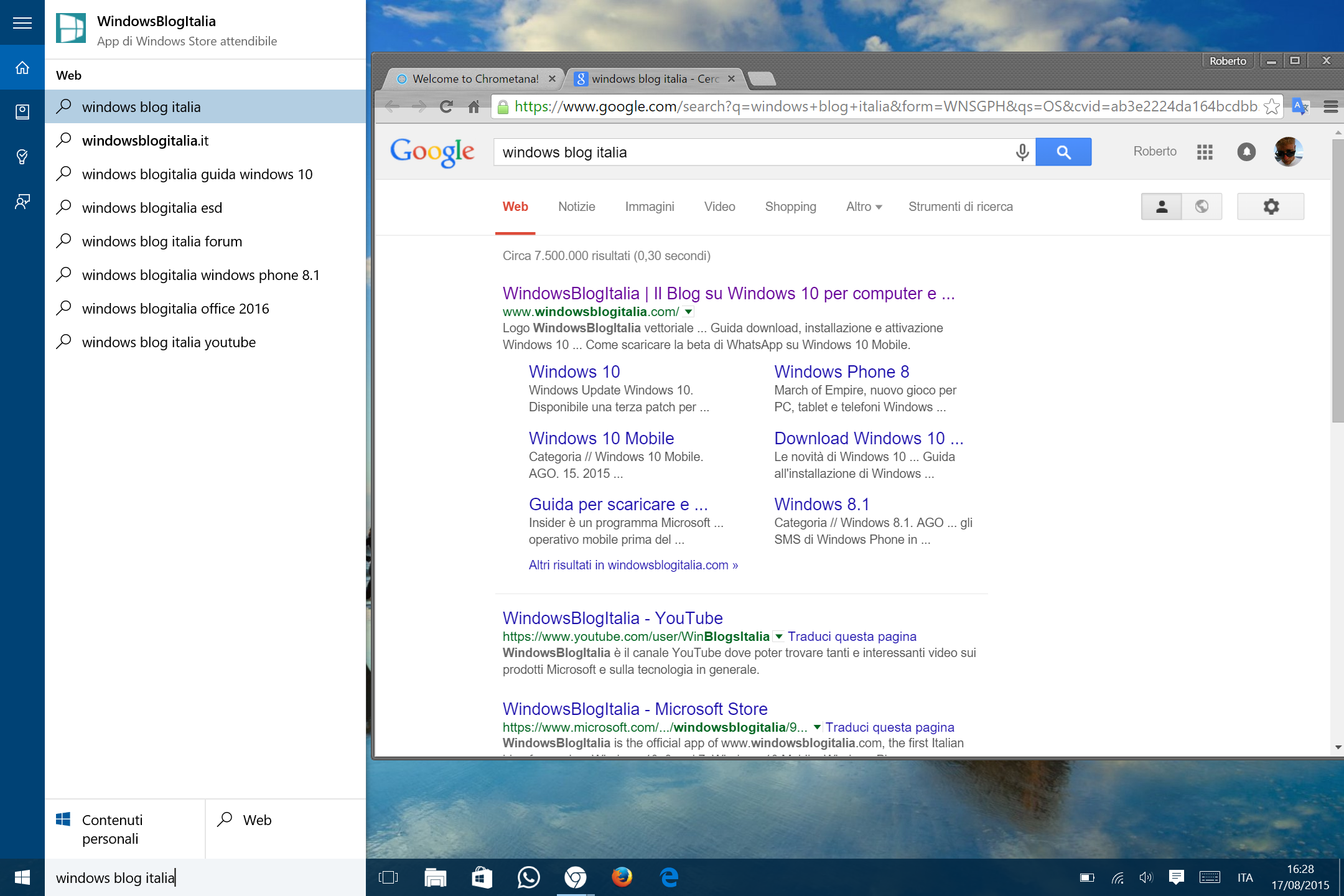
Task: Click the Contenuti personali filter
Action: [x=124, y=829]
